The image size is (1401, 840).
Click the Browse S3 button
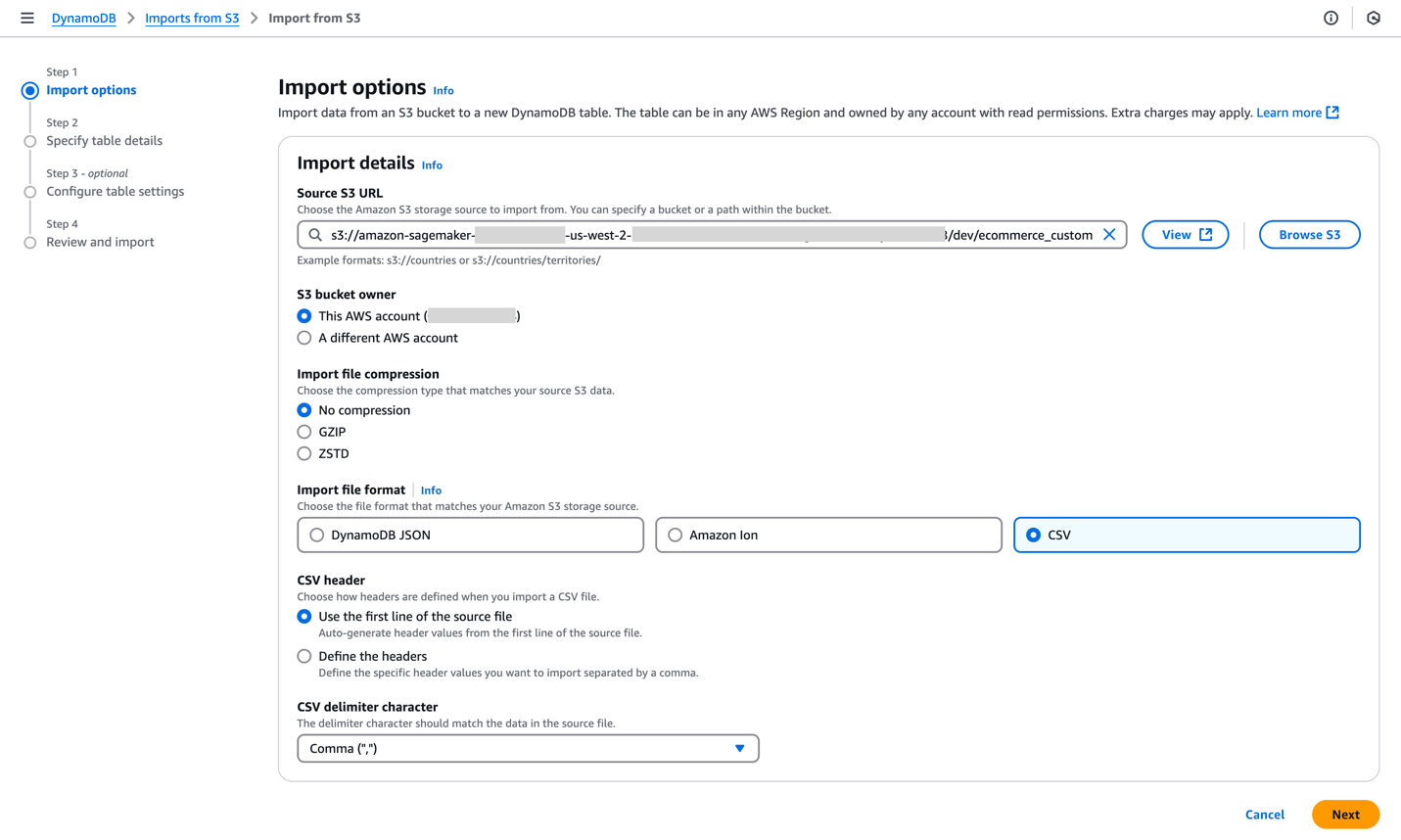pyautogui.click(x=1309, y=235)
